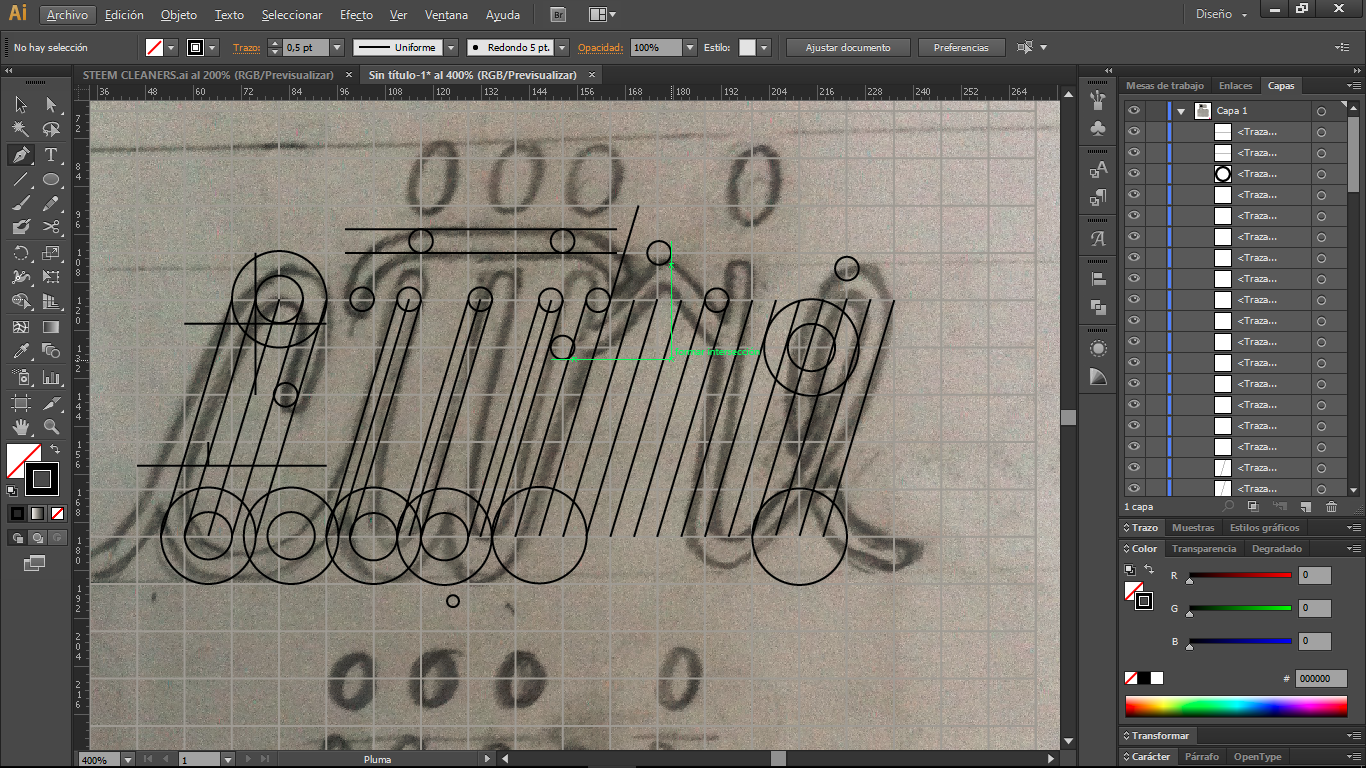Click the locate object magnifier in Capas panel
This screenshot has height=768, width=1366.
point(1226,507)
